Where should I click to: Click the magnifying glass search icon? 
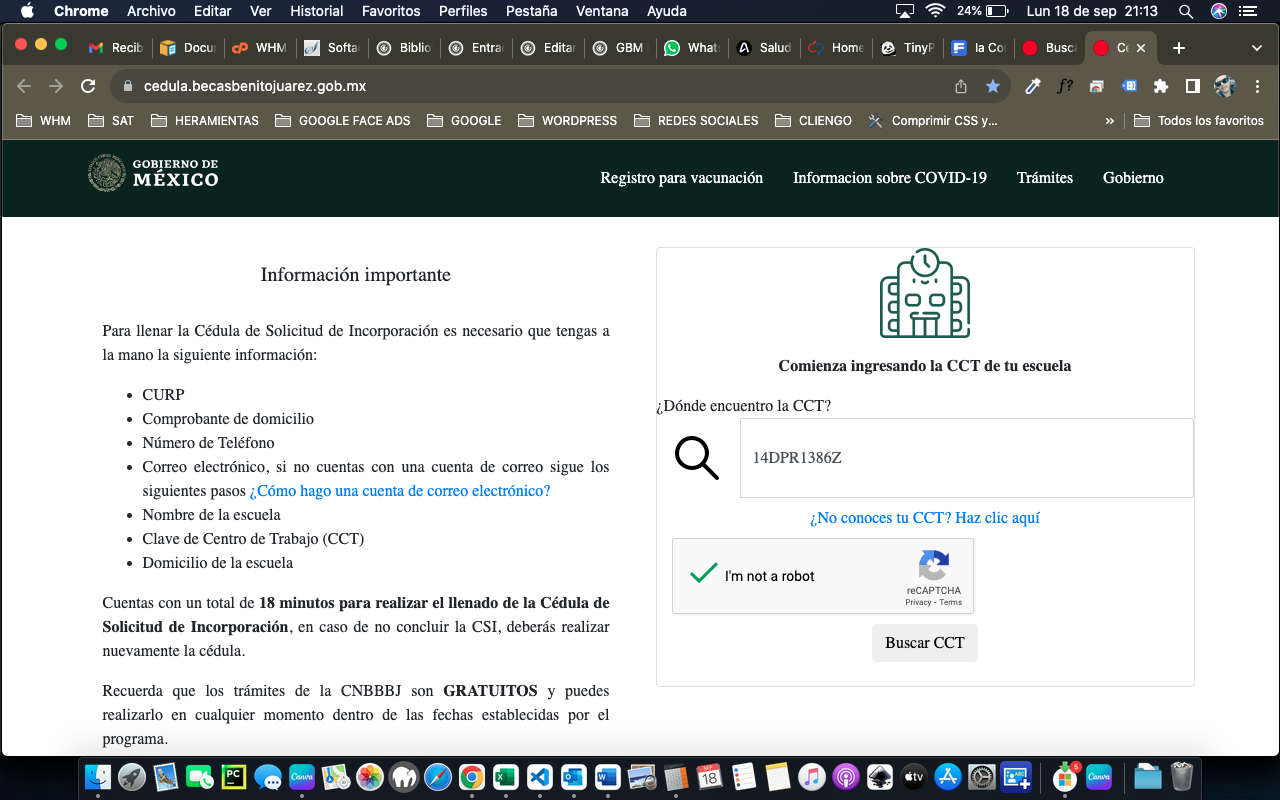[x=697, y=458]
